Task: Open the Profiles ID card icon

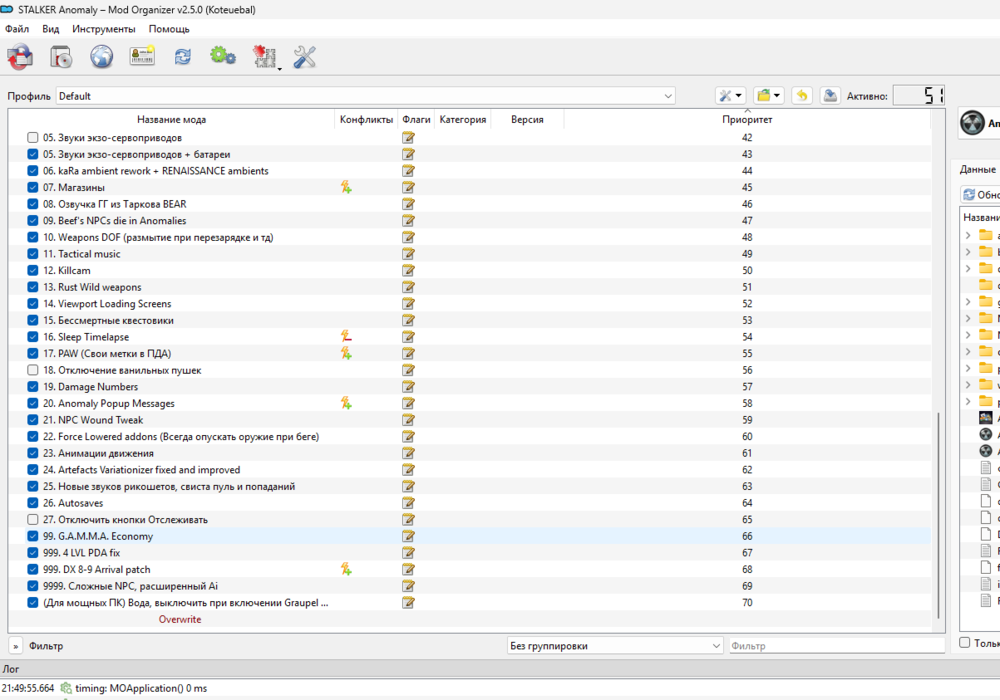Action: 142,57
